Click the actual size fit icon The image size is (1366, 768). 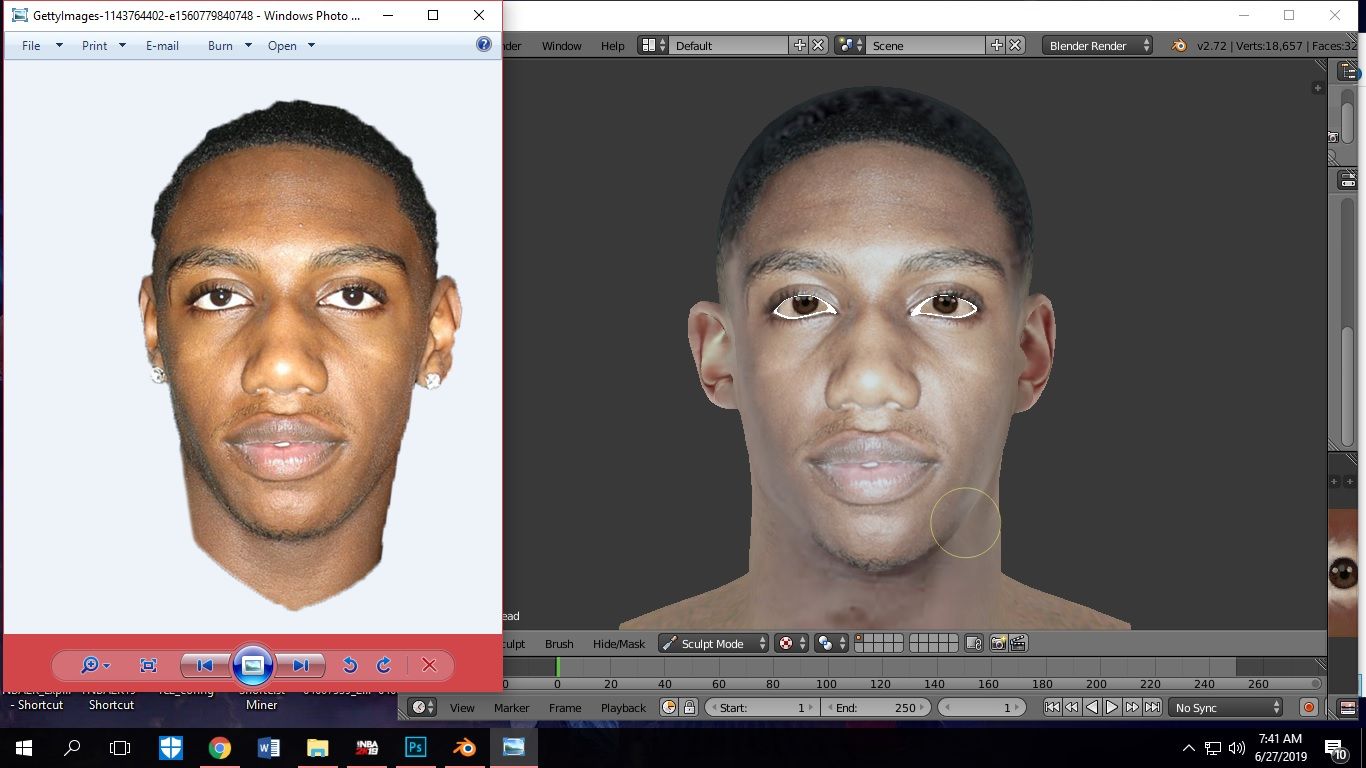point(149,665)
